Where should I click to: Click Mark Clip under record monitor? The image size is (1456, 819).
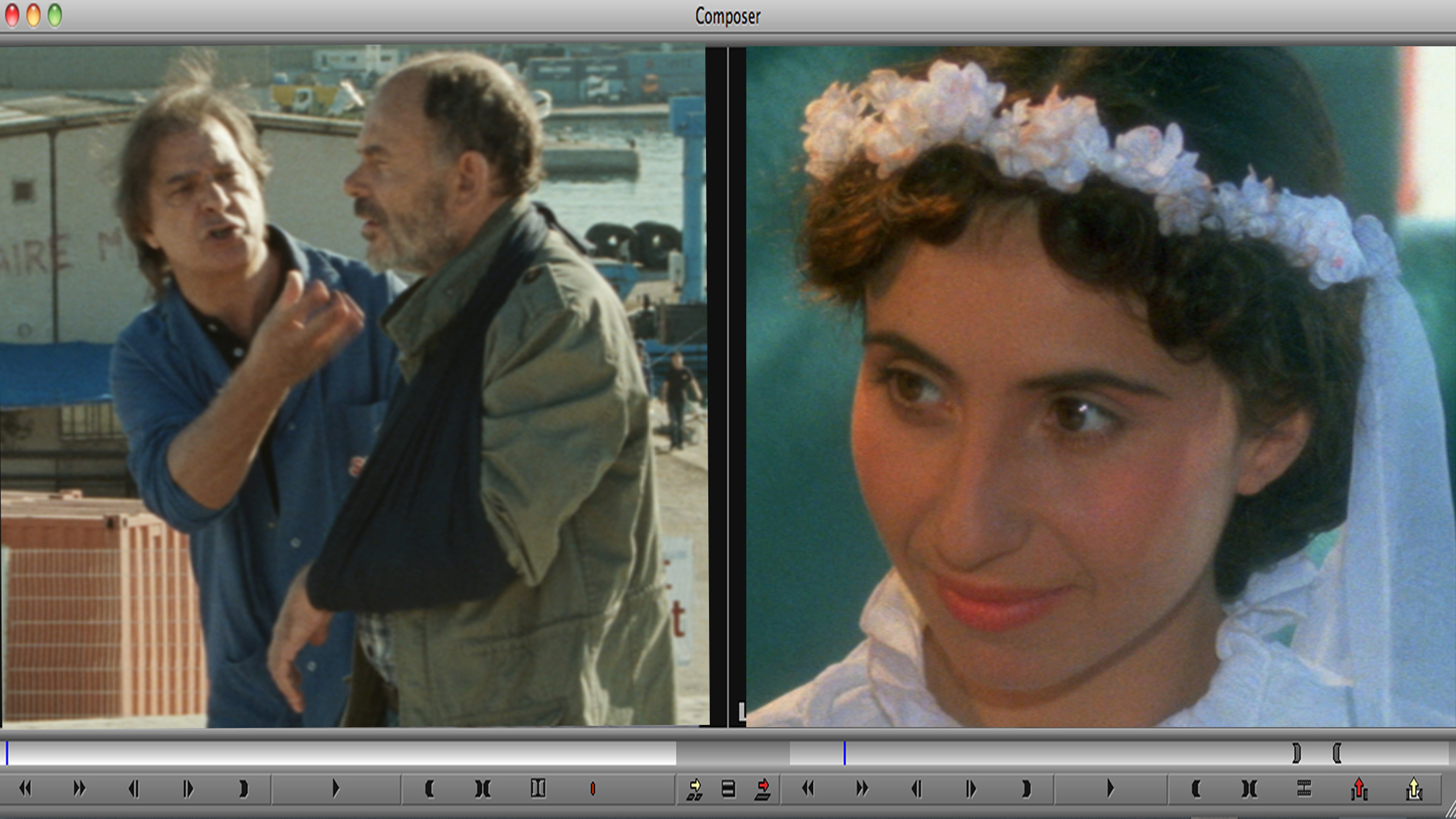pos(1249,788)
